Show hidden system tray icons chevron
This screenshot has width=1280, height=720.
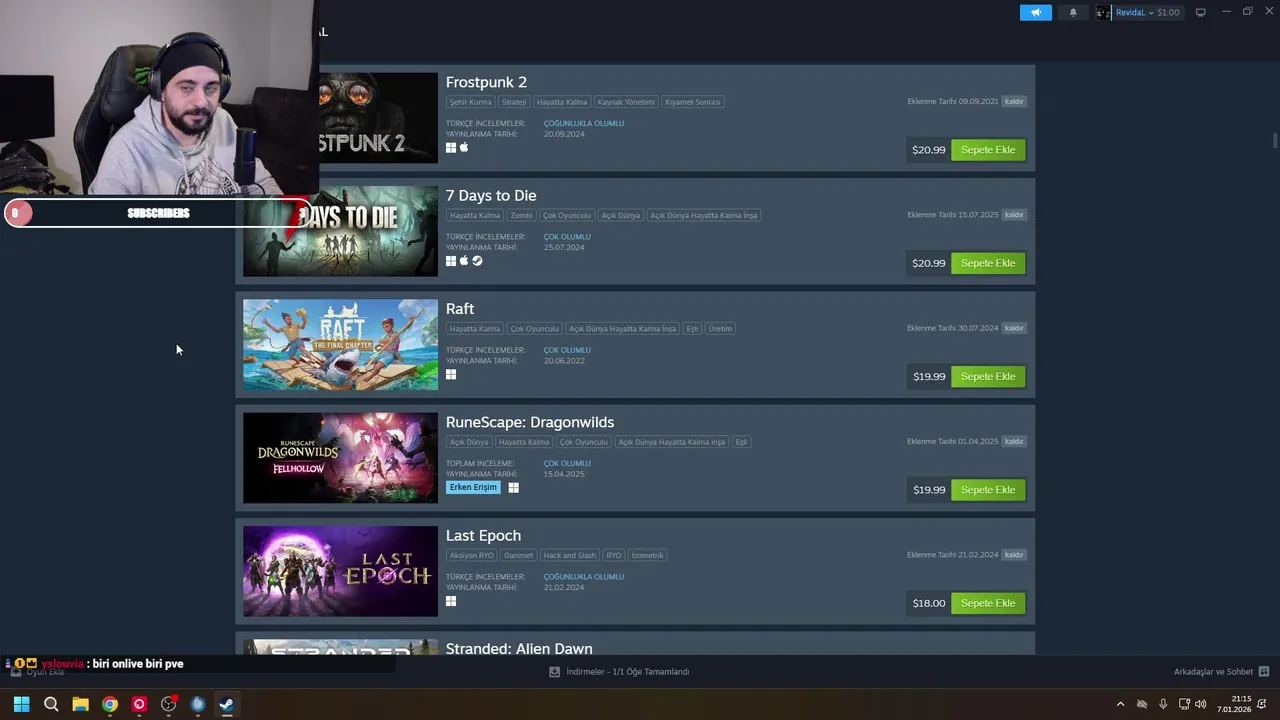(1120, 704)
